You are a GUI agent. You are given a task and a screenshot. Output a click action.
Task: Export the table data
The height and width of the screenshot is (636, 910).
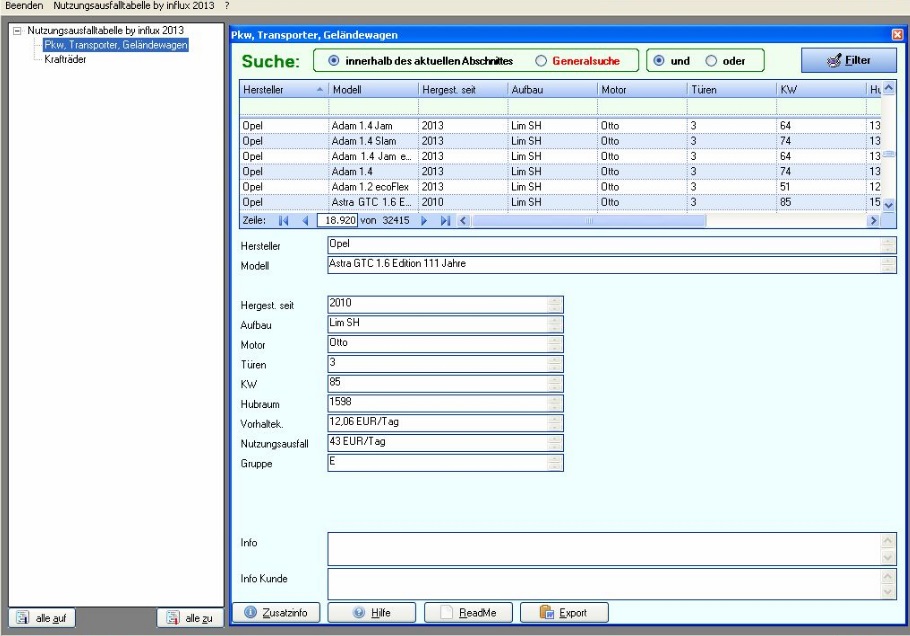pos(564,613)
